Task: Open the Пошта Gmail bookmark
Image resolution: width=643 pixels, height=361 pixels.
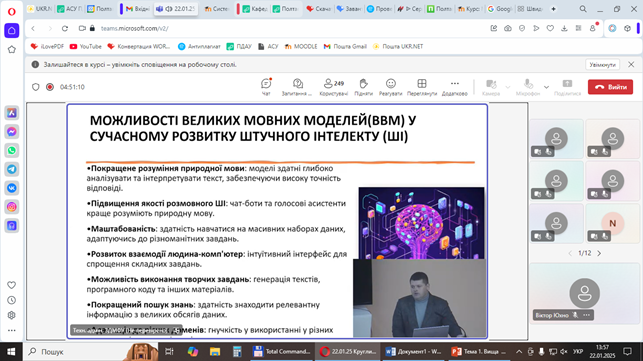Action: (345, 46)
